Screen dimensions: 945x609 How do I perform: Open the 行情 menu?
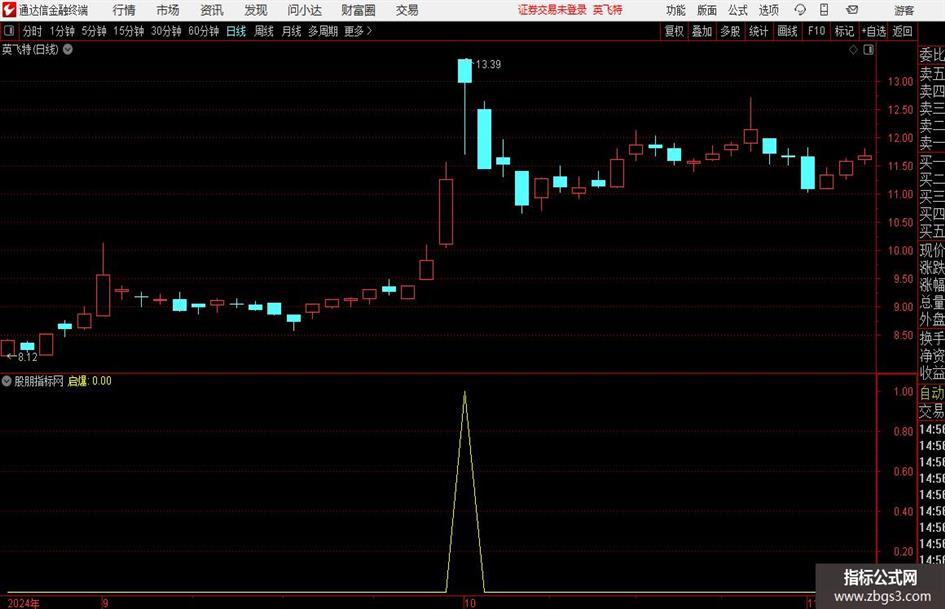click(x=124, y=10)
